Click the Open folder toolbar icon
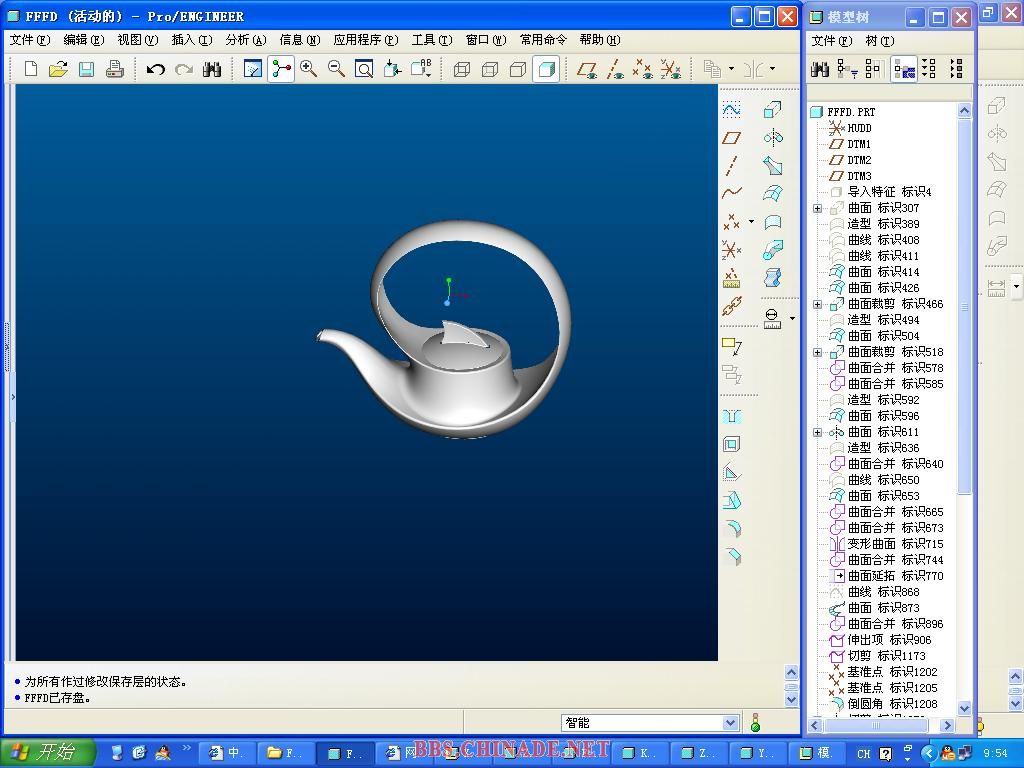Viewport: 1024px width, 768px height. [x=58, y=69]
